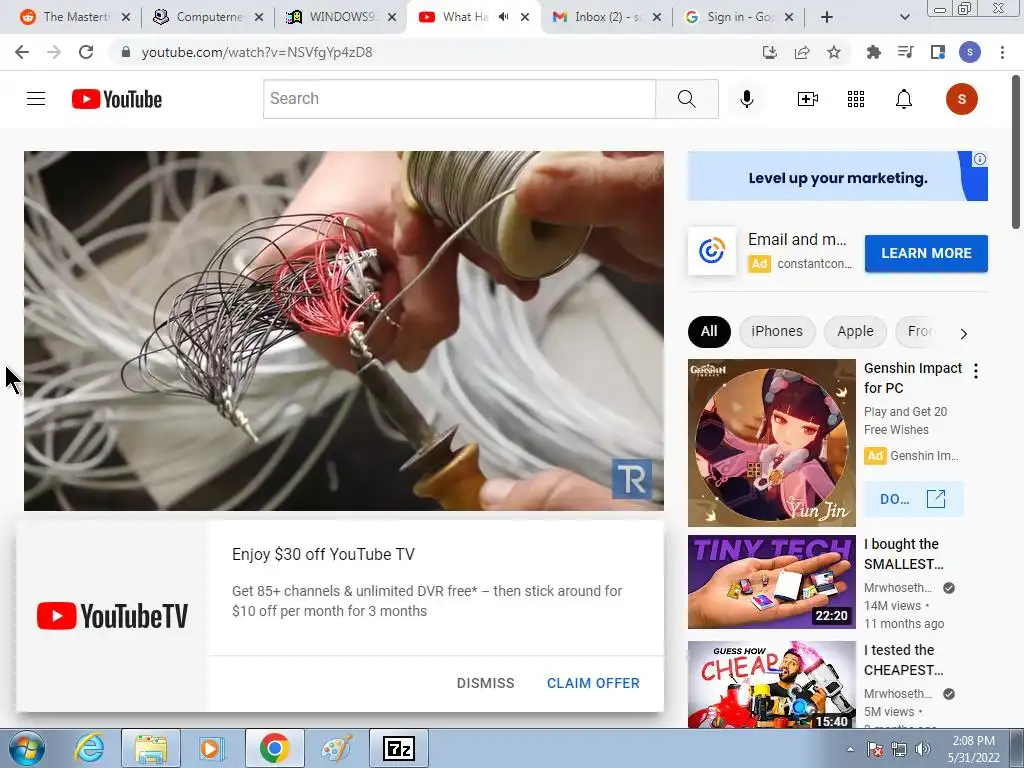Click the browser forward arrow

pyautogui.click(x=54, y=52)
